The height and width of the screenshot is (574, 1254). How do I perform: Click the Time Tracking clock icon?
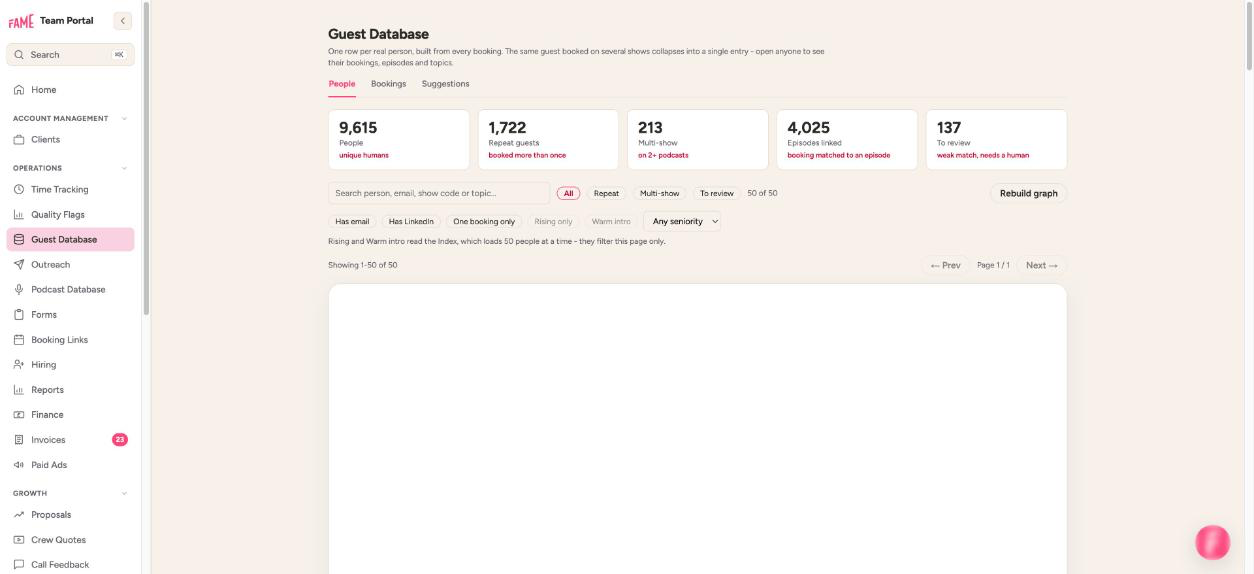pos(19,190)
